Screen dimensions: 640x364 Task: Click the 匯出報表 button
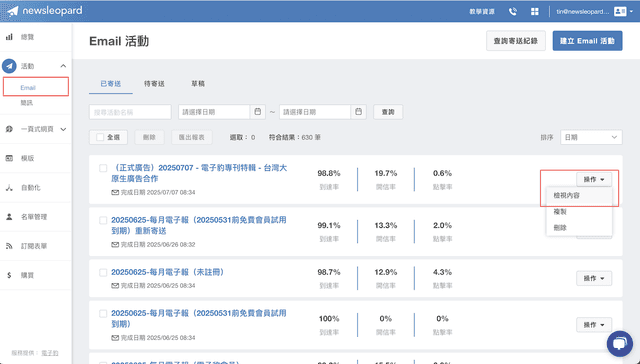click(192, 138)
